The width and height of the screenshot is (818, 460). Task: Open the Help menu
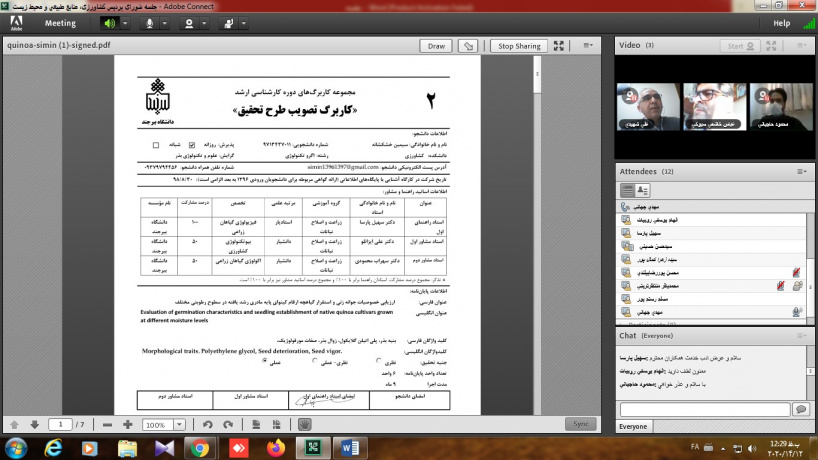point(781,22)
